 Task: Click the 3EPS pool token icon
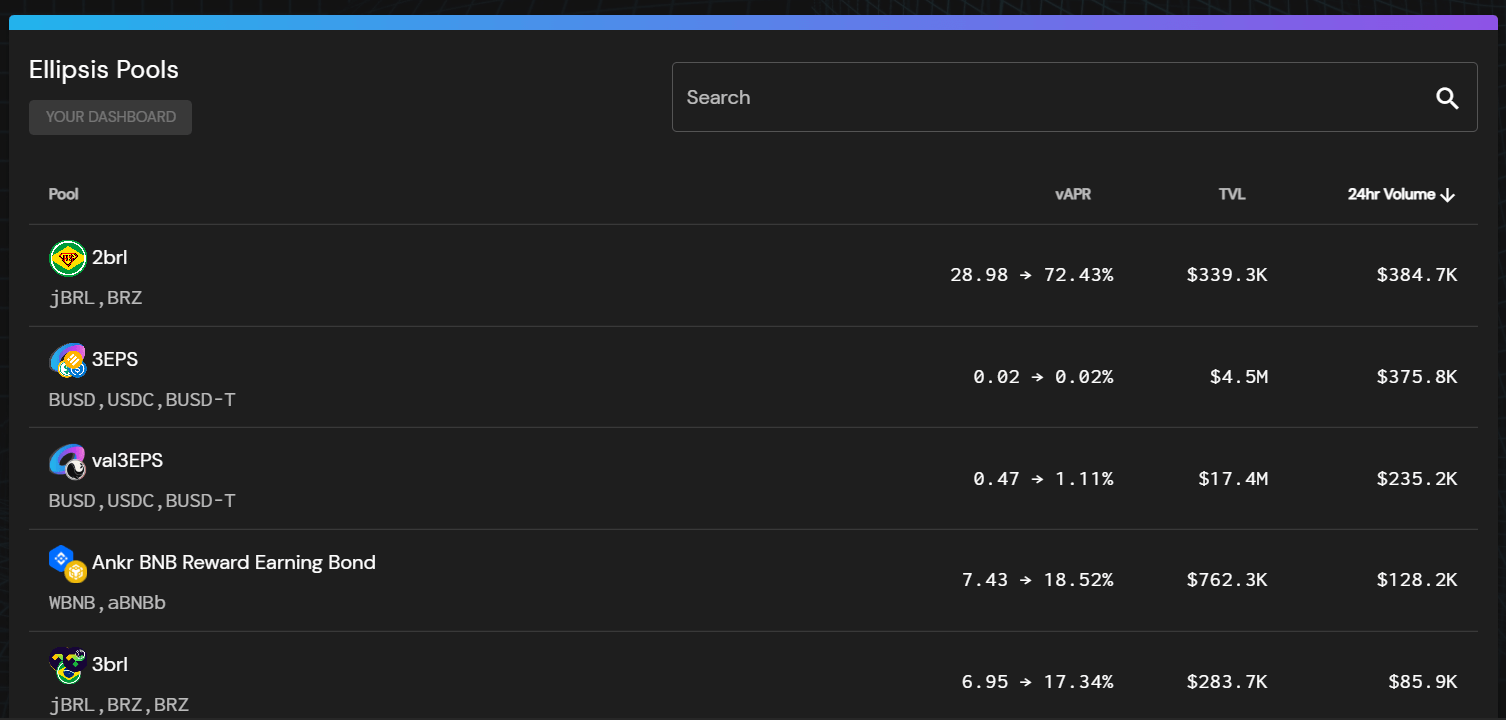pos(67,360)
